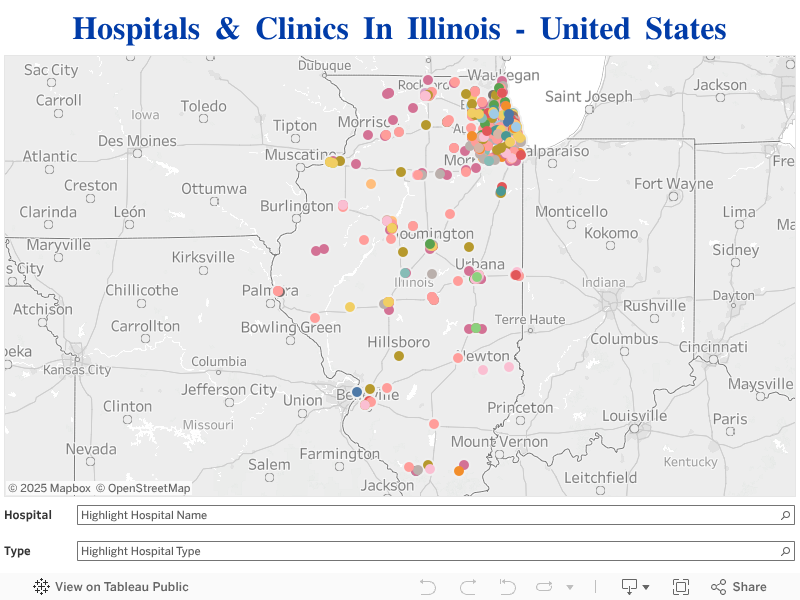Select the orange dot southwest of Mount Vernon
800x600 pixels.
pyautogui.click(x=459, y=471)
